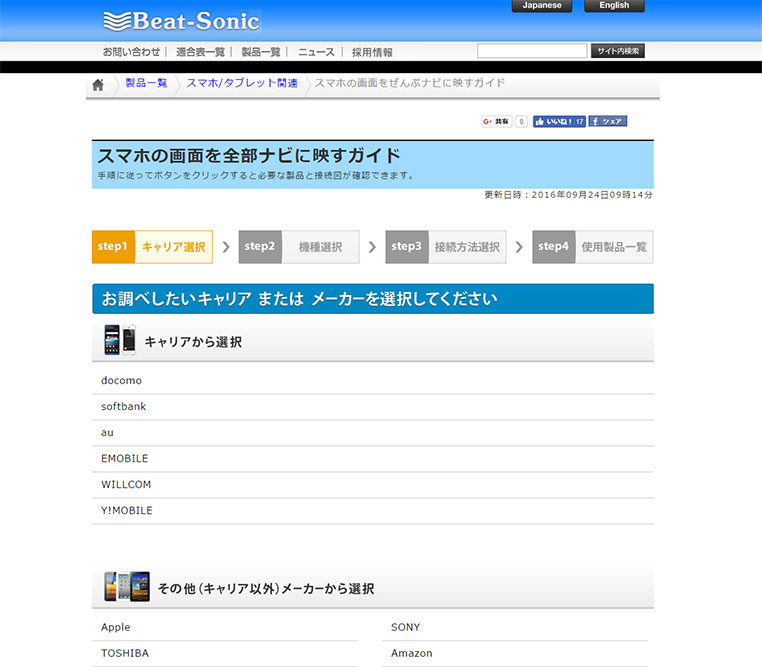
Task: Go to 製品一覧 in the breadcrumb
Action: tap(146, 83)
